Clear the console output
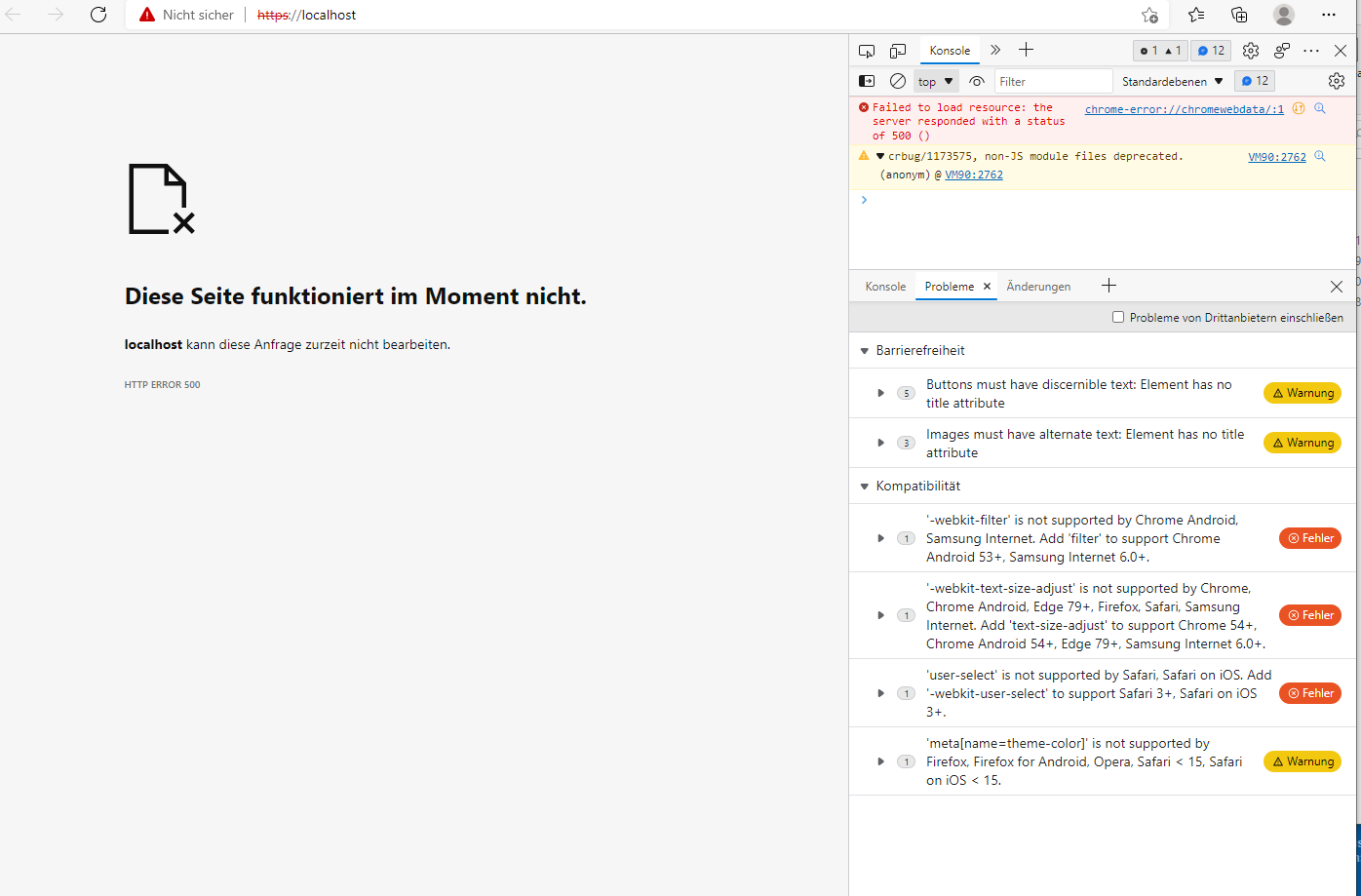 coord(898,81)
